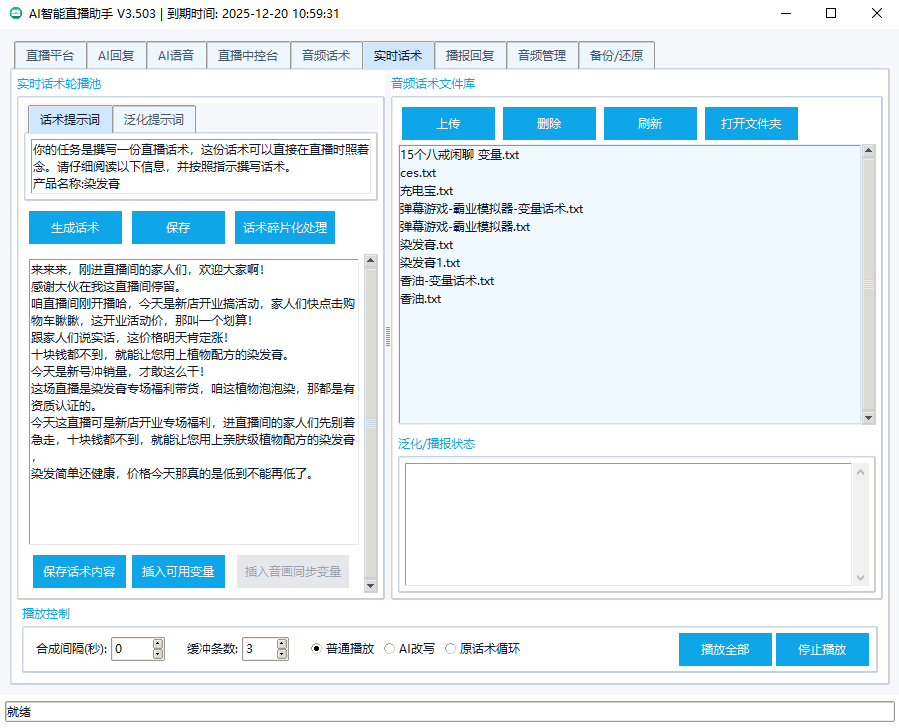Enable the 原话术循环 playback mode
The image size is (899, 728).
coord(451,647)
